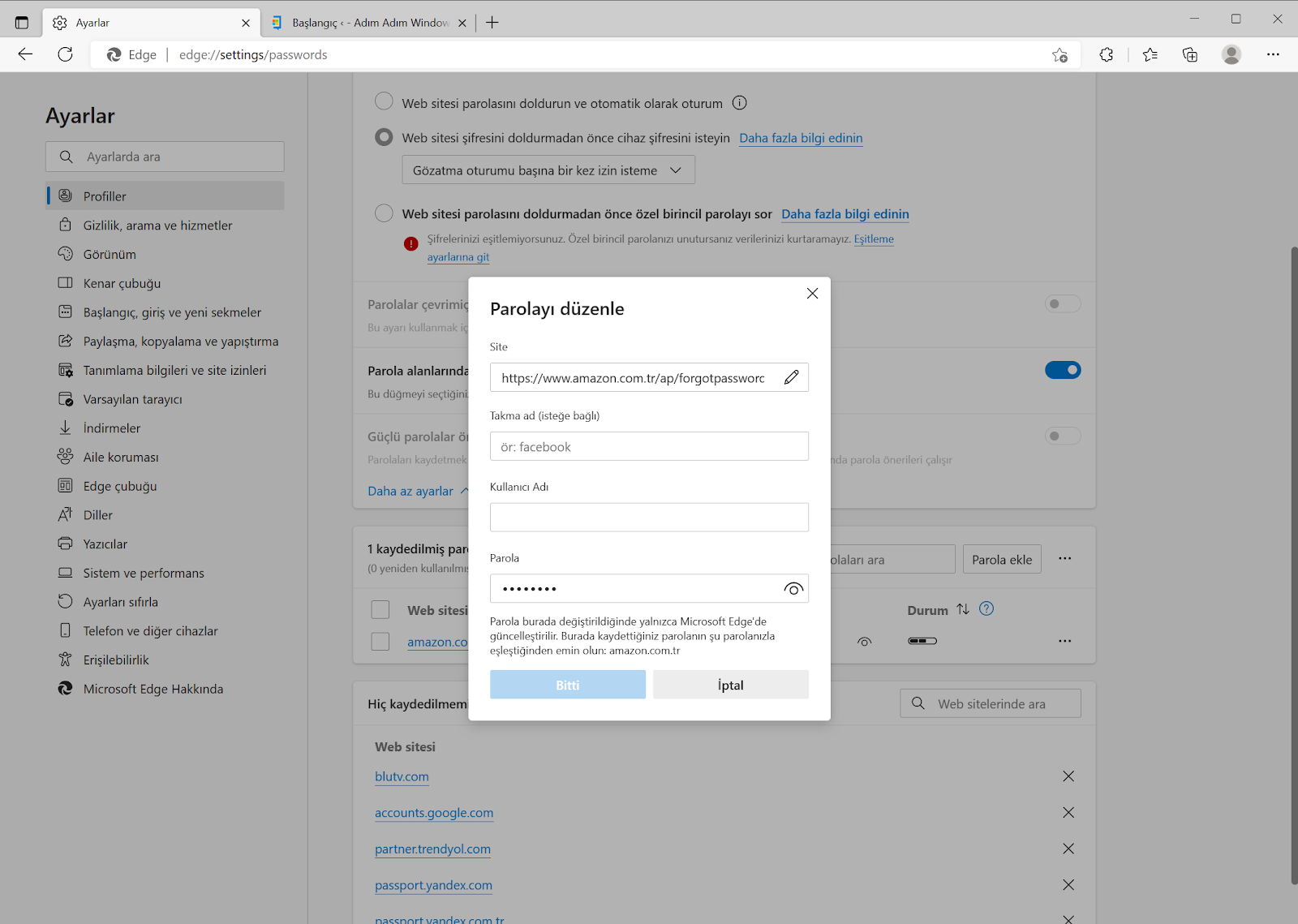
Task: Select custom primary password radio option
Action: pos(384,213)
